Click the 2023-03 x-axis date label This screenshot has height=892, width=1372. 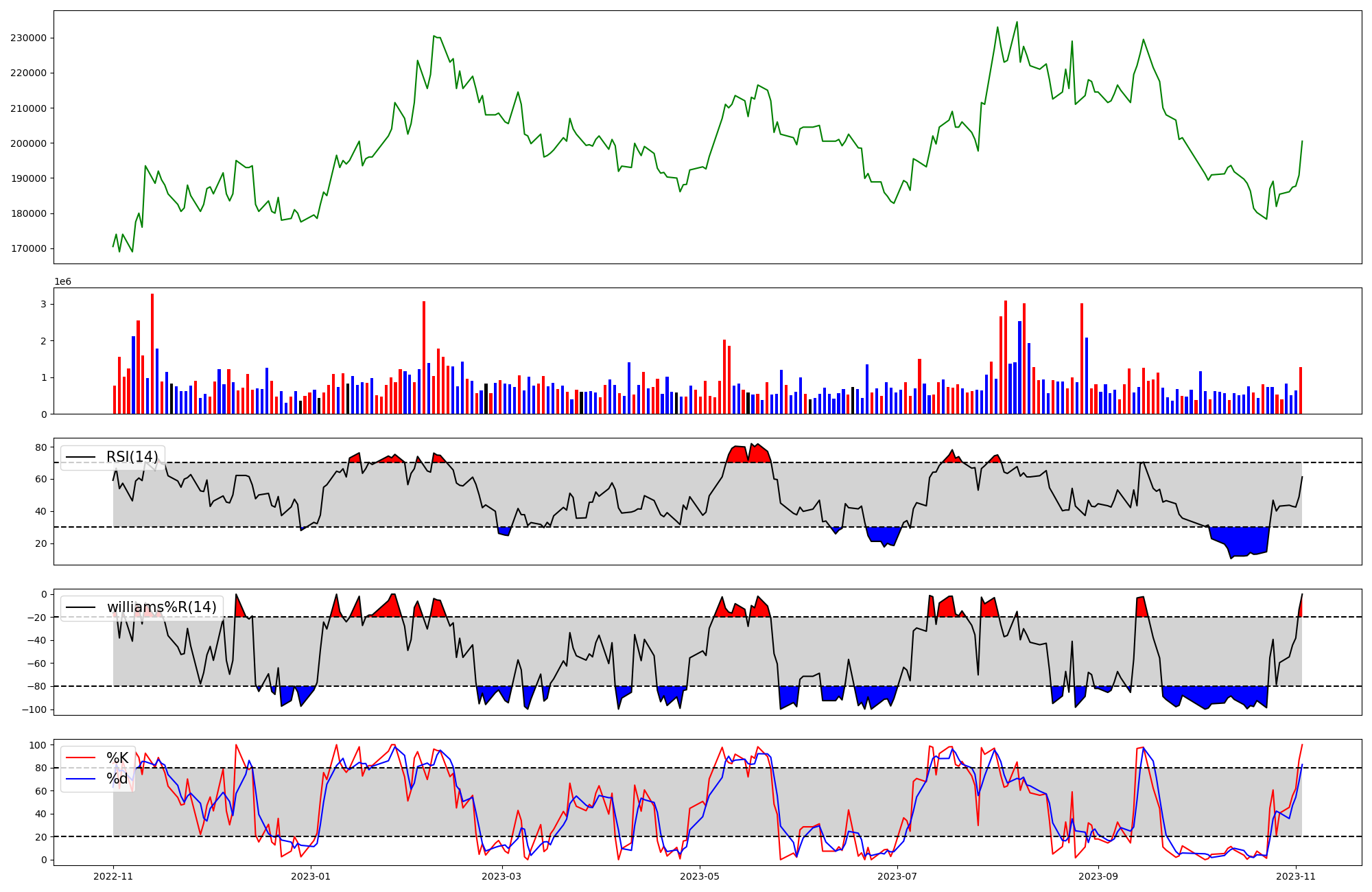[x=502, y=876]
